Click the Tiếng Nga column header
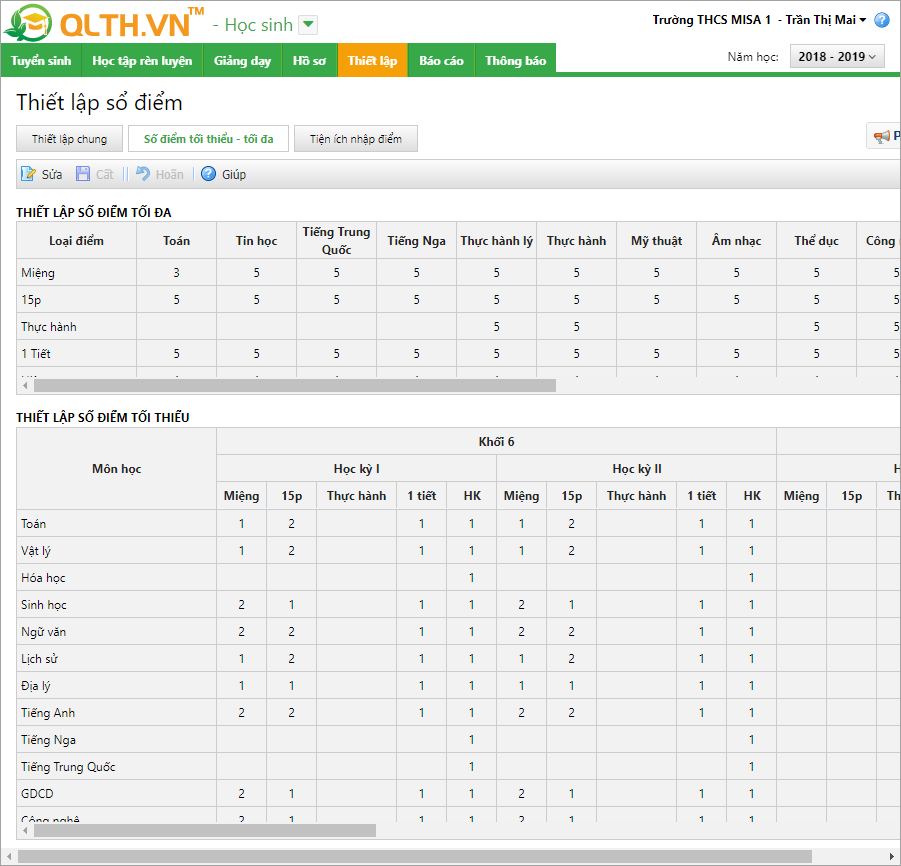The width and height of the screenshot is (901, 866). [x=416, y=241]
